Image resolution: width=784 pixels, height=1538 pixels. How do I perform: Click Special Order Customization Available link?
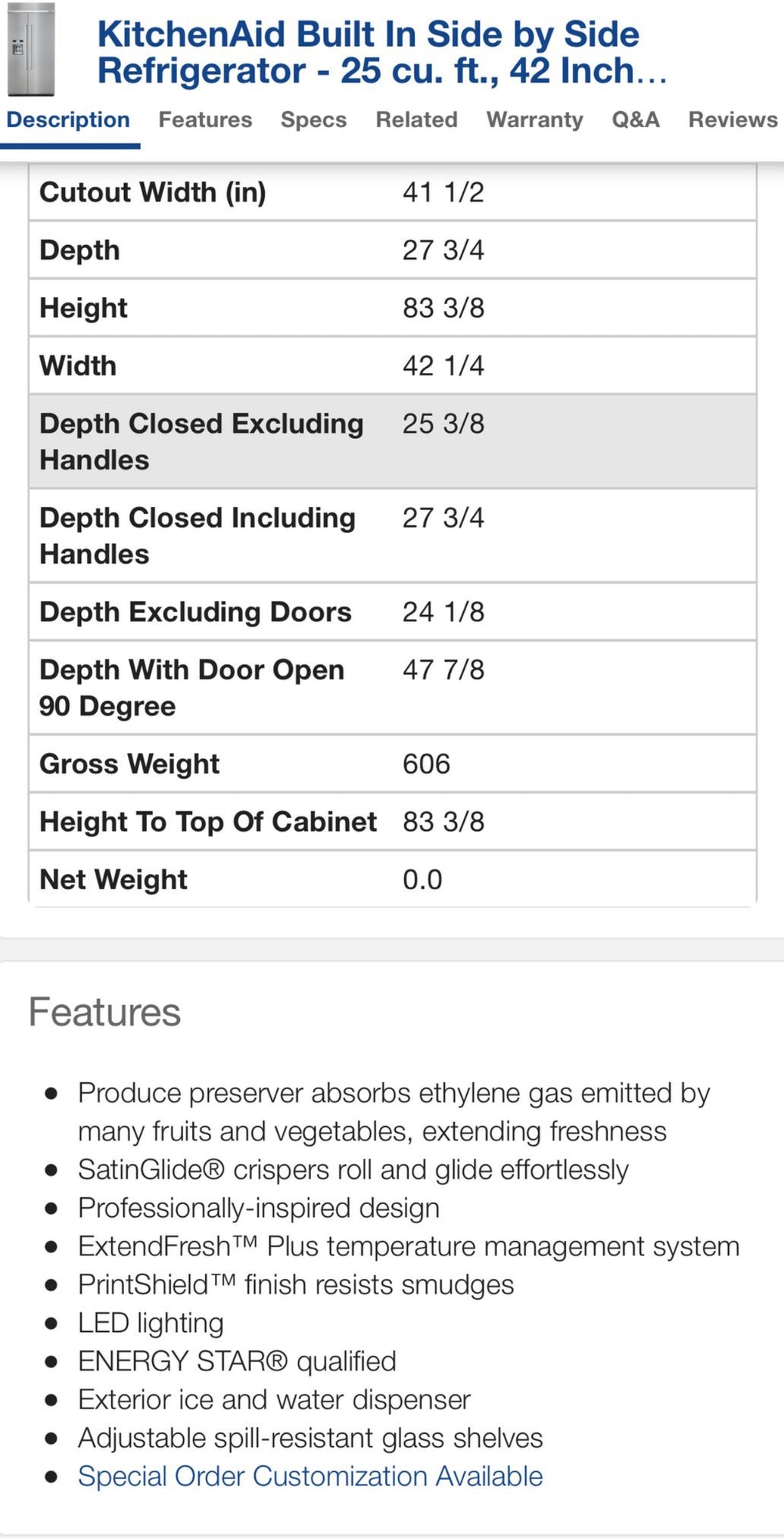point(310,1476)
